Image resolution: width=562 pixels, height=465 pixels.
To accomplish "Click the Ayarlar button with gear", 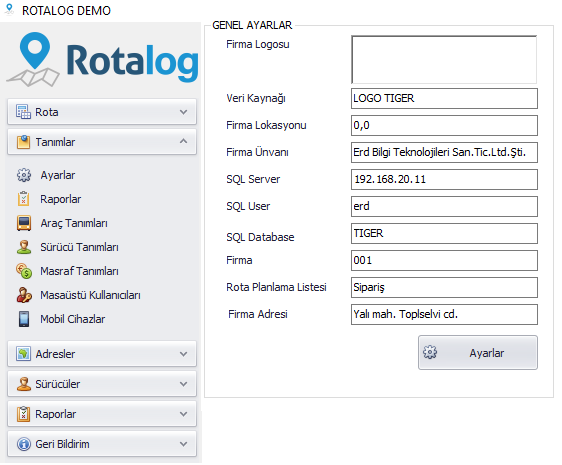I will coord(478,353).
